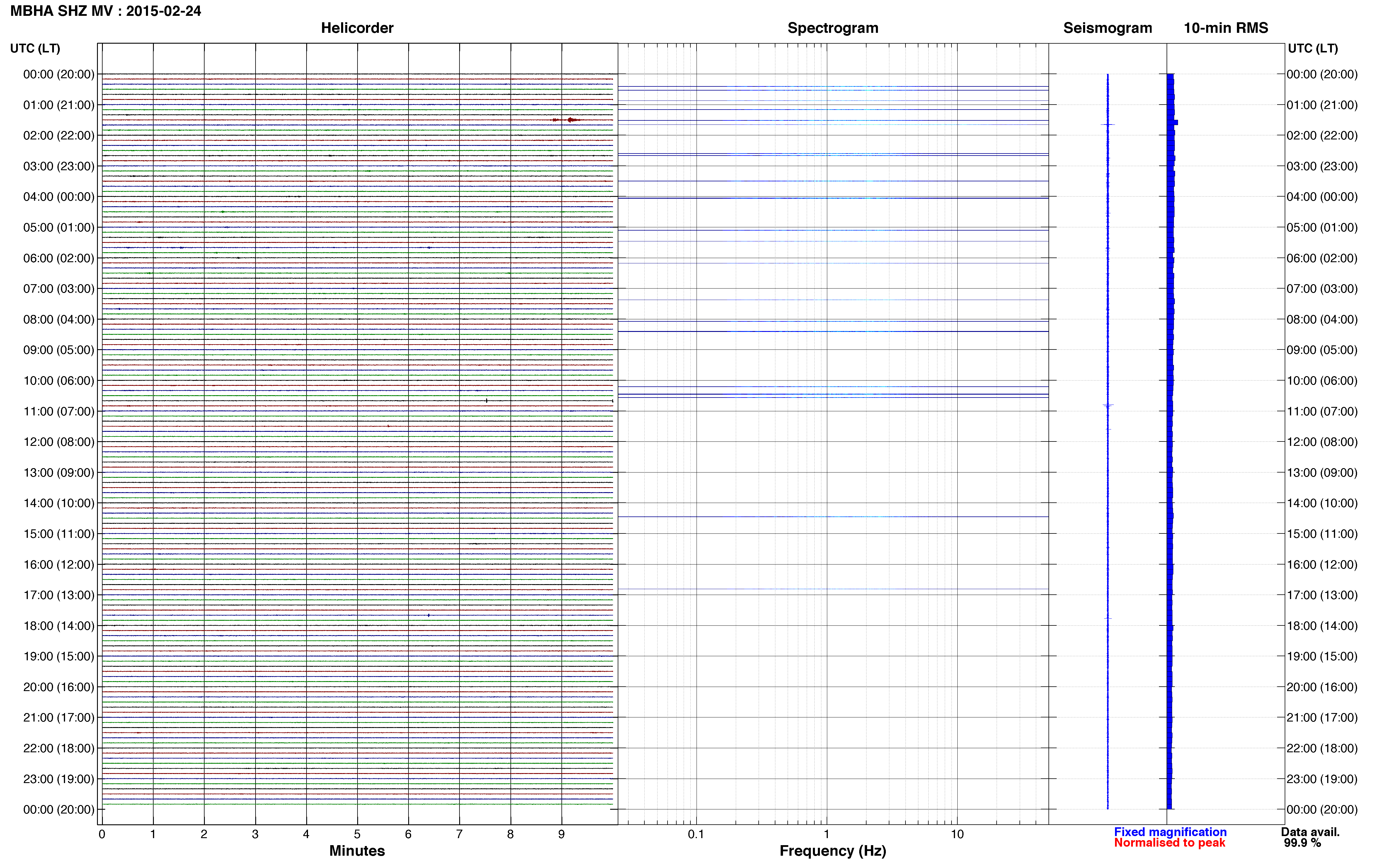
Task: Click the left-axis 03:00 (23:00) time label
Action: 59,166
